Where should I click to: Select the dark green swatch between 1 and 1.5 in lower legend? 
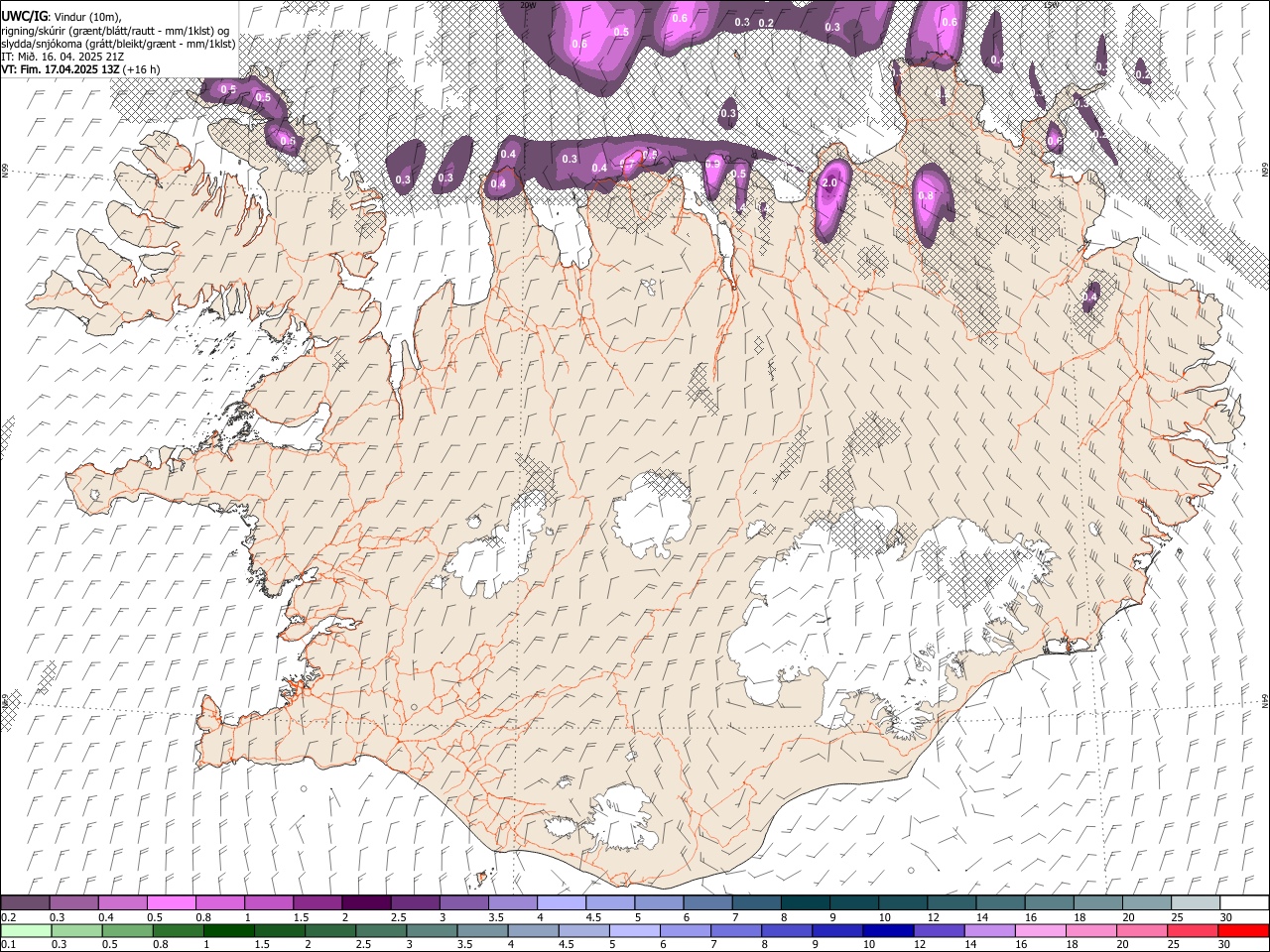coord(228,931)
